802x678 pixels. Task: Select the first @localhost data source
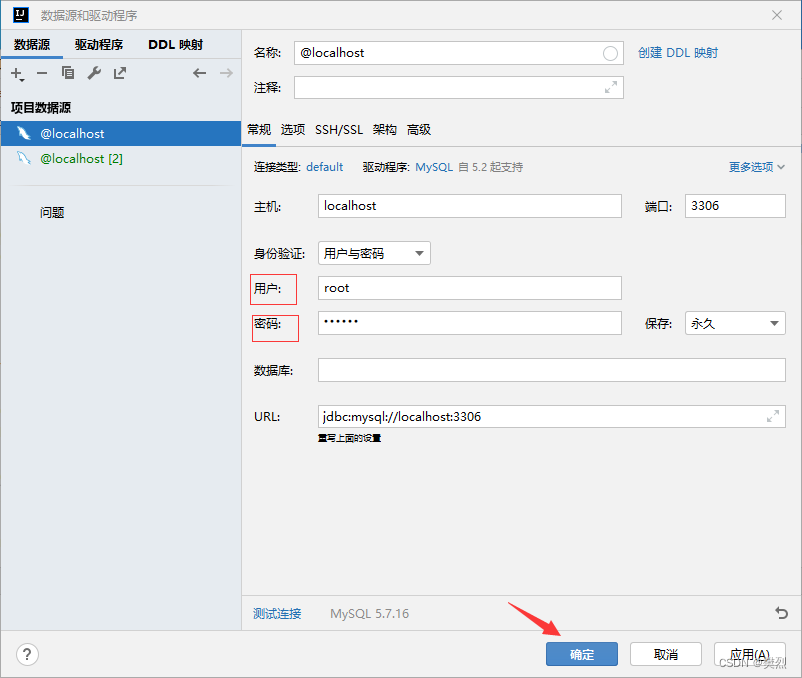[x=121, y=133]
